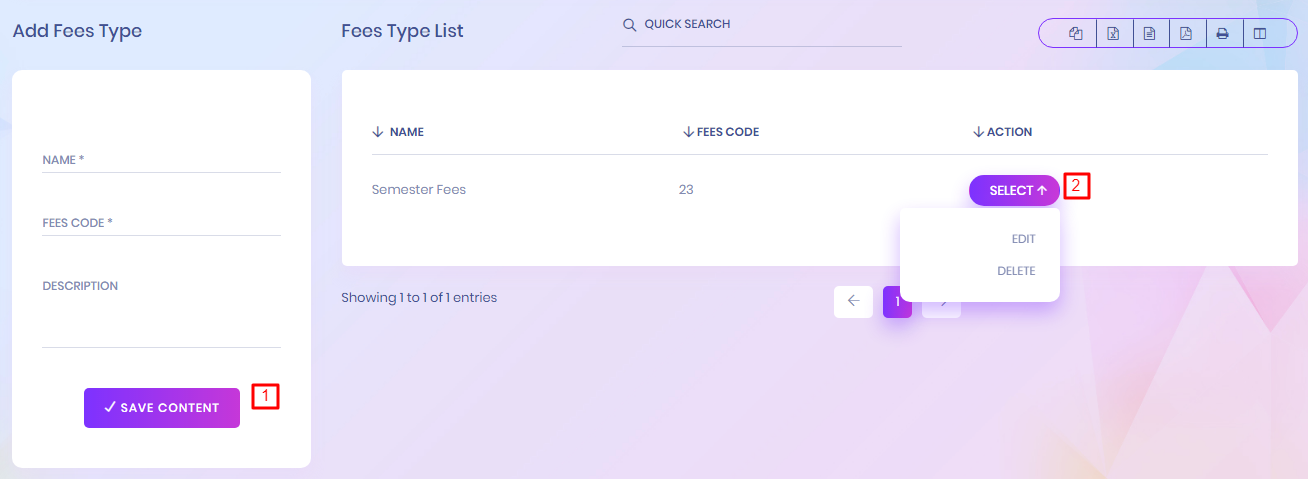Choose Delete from the Select menu

pos(1016,271)
